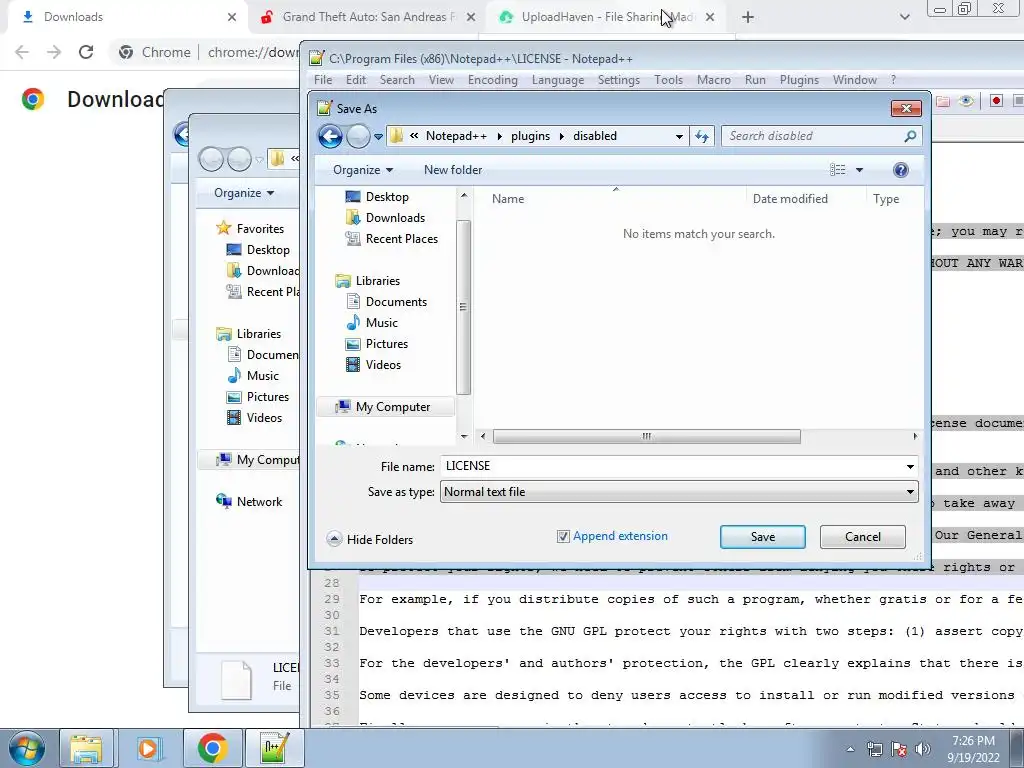This screenshot has width=1024, height=768.
Task: Click the change view icon in Save As
Action: [838, 170]
